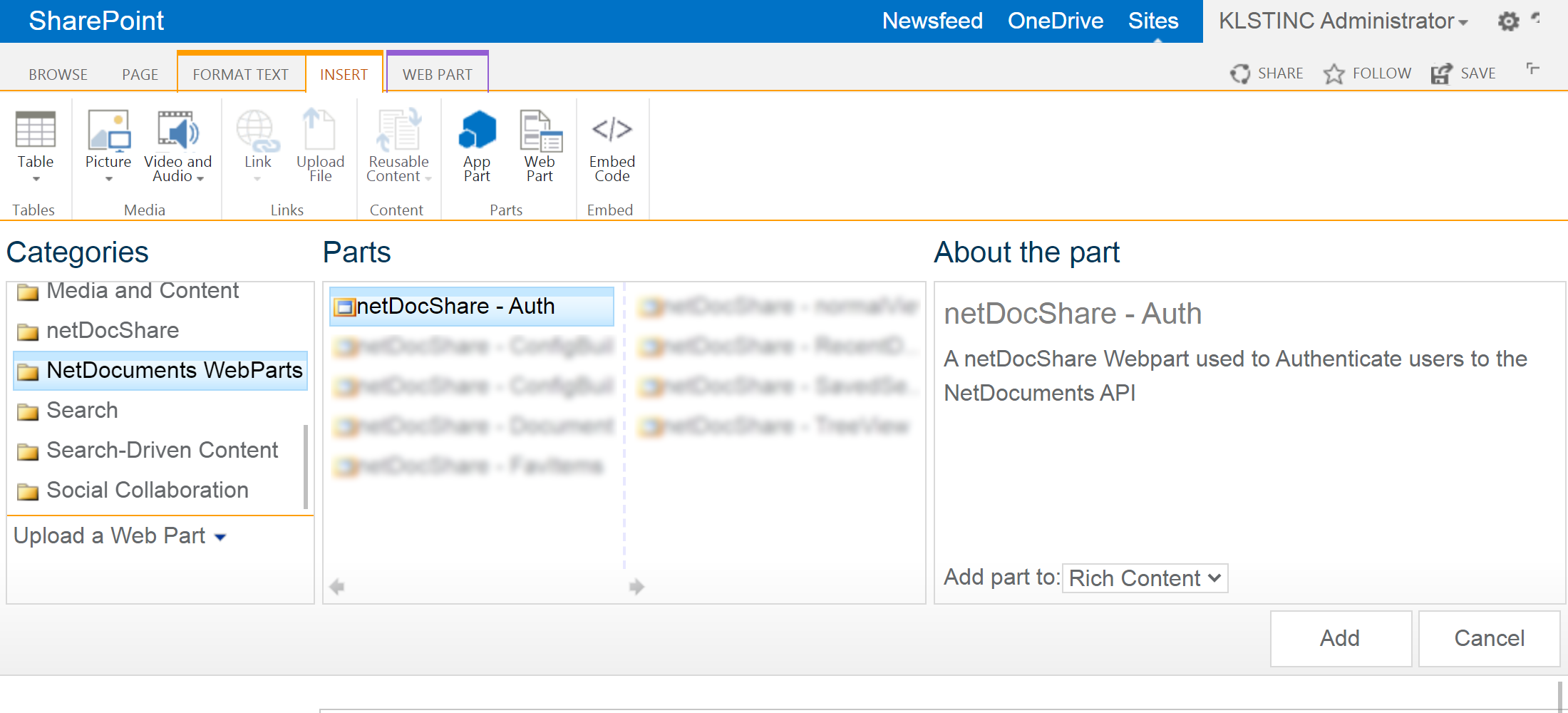Click the SHARE sync icon
Screen dimensions: 1568x713
[x=1240, y=73]
